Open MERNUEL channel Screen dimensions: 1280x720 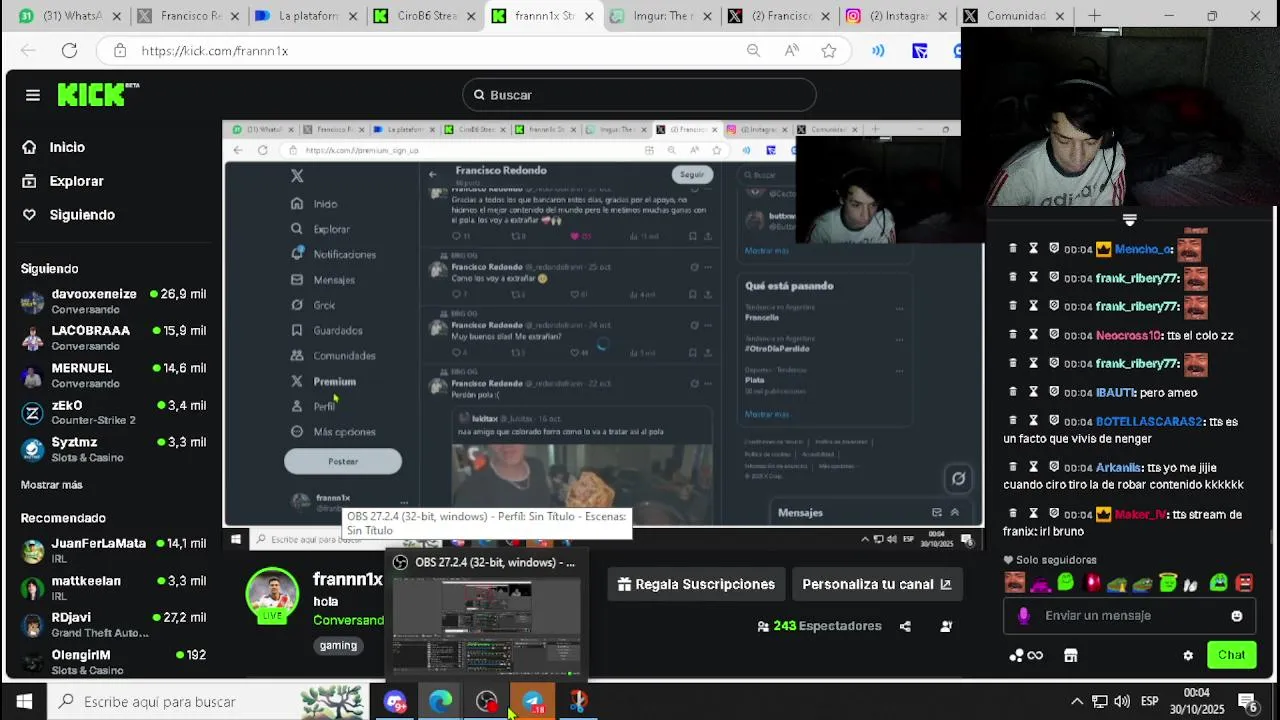click(113, 375)
